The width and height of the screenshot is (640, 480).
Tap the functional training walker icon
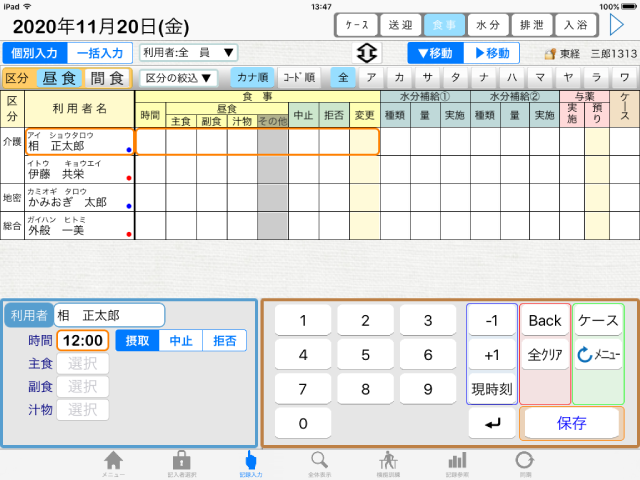point(388,461)
